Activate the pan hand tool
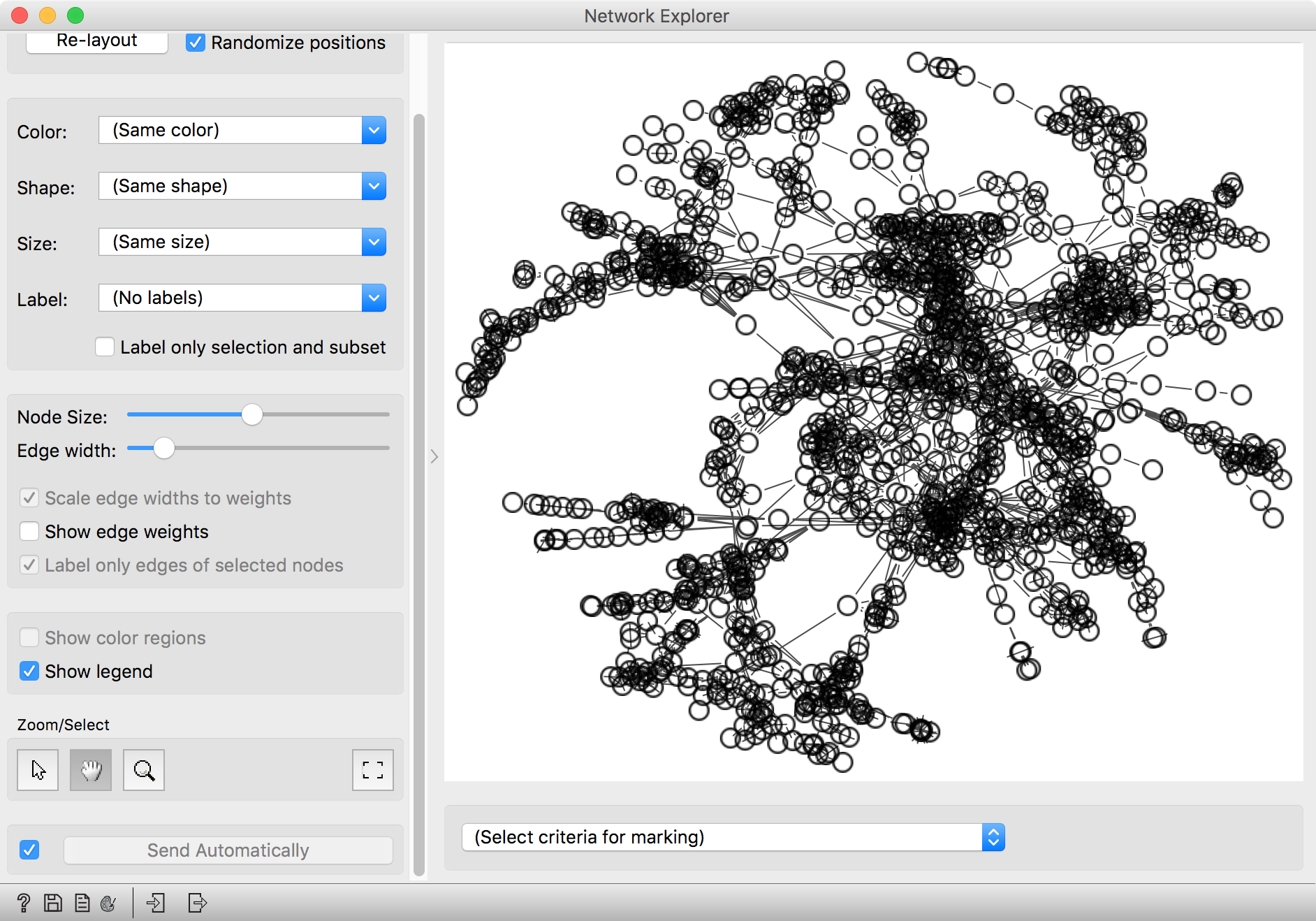 click(x=90, y=770)
